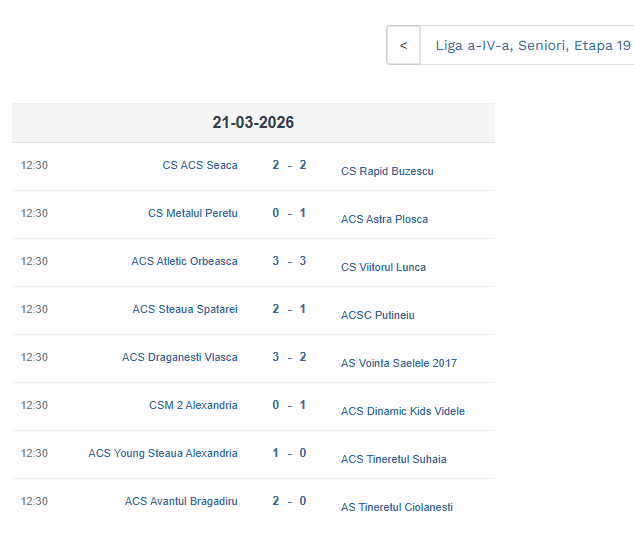Visit AS Vointa Saelele 2017 page
The image size is (634, 559).
[x=398, y=363]
